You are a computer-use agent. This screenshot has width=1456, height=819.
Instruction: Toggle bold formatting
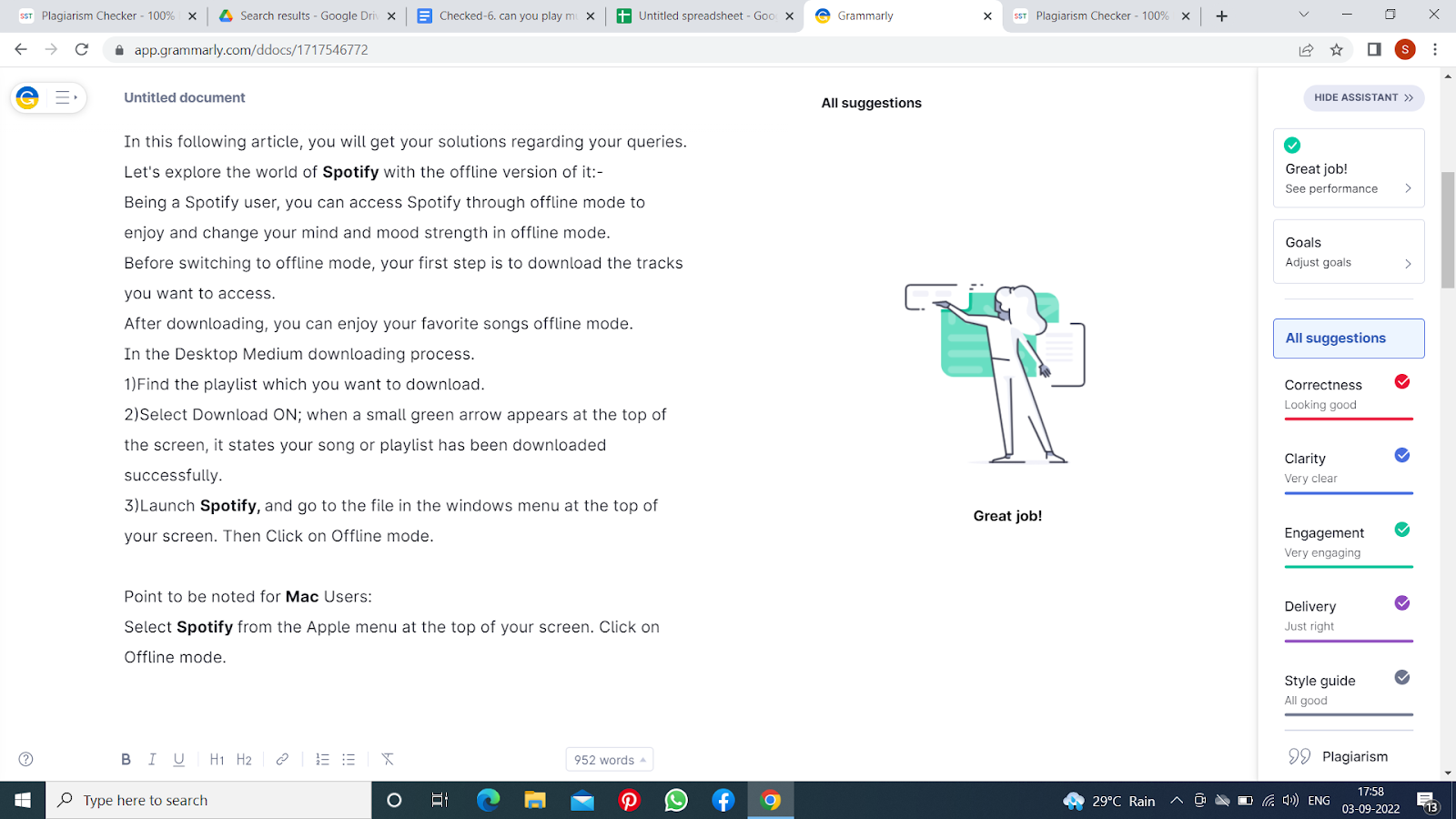pyautogui.click(x=126, y=759)
